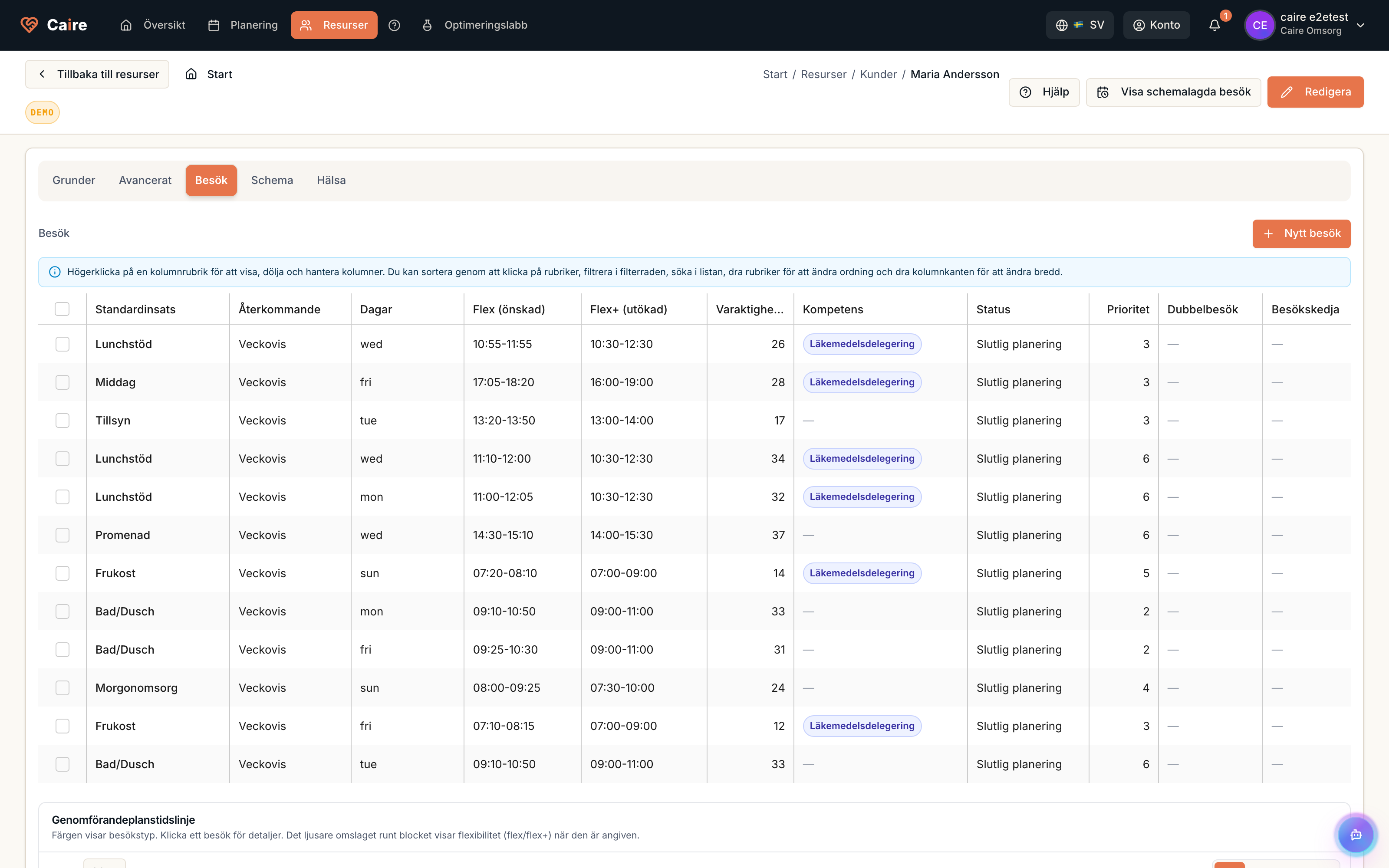The width and height of the screenshot is (1389, 868).
Task: Click Läkemedelsdelegering tag in Frukost fri row
Action: [862, 726]
